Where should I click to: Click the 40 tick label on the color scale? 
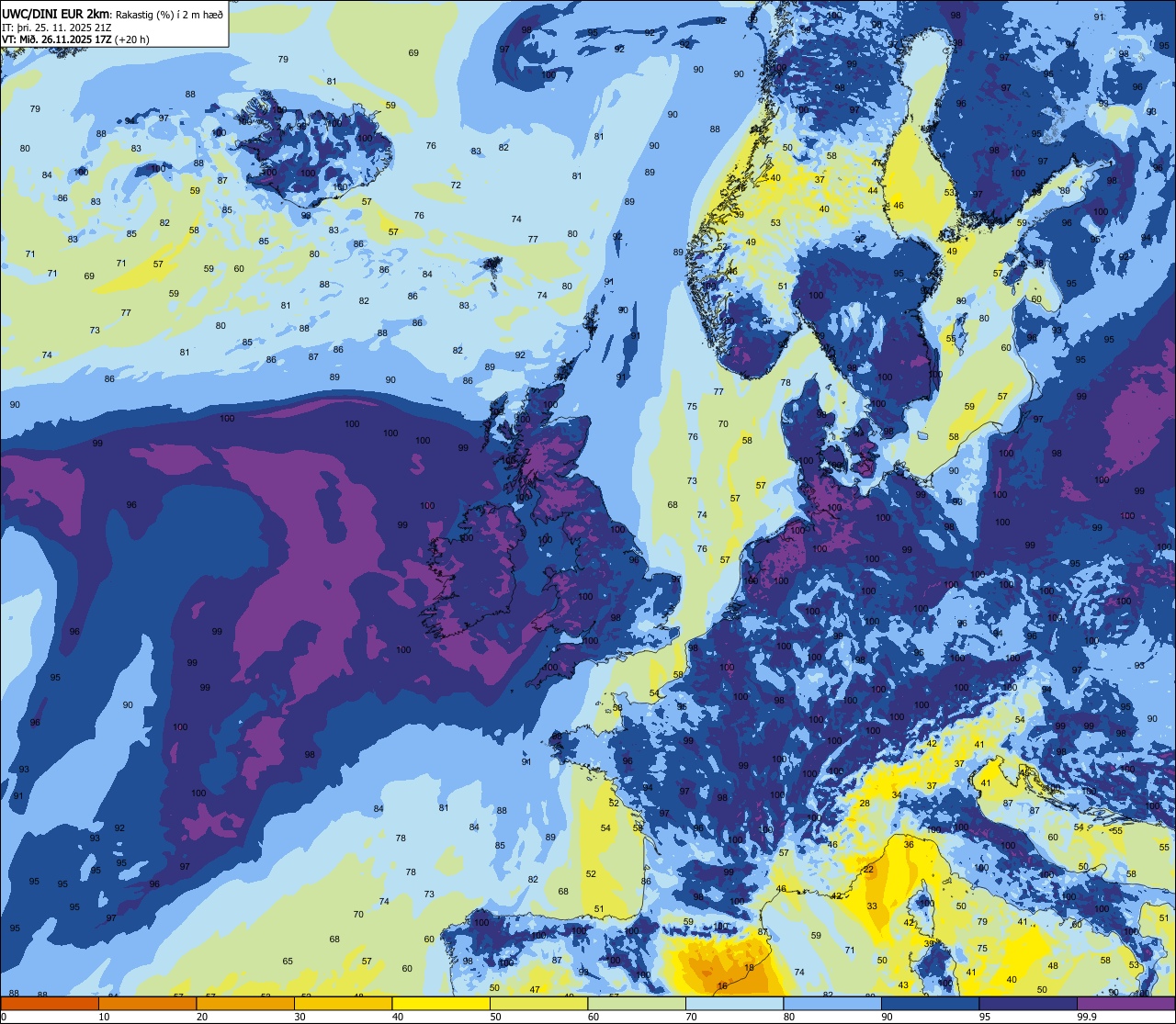[x=398, y=1017]
